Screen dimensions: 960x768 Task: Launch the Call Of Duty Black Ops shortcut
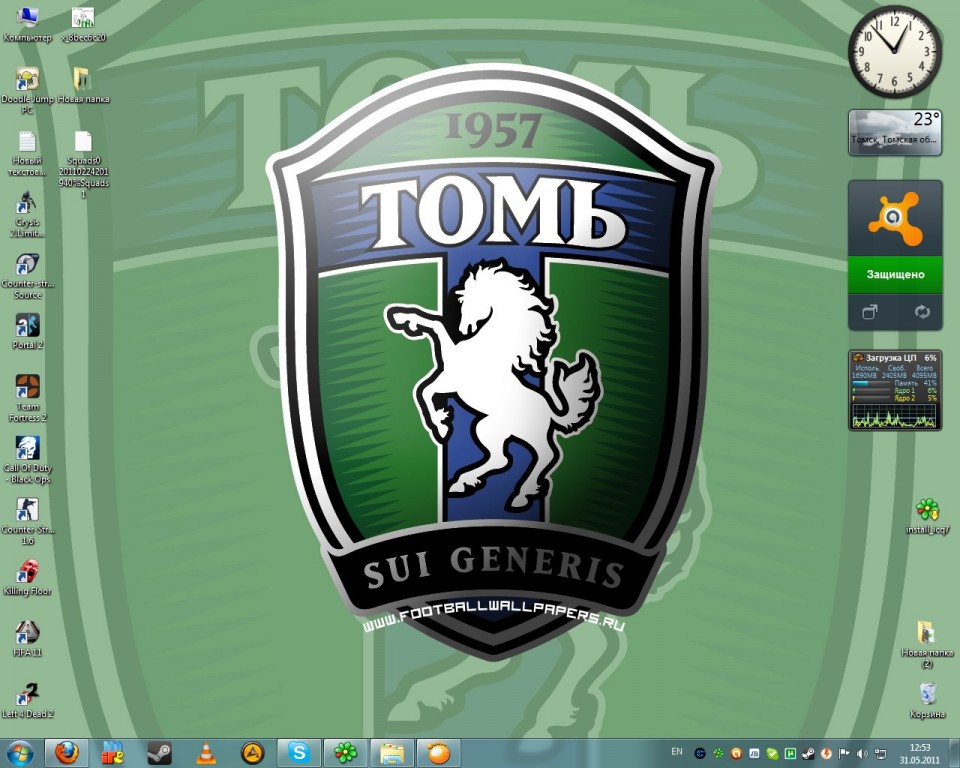pyautogui.click(x=28, y=460)
